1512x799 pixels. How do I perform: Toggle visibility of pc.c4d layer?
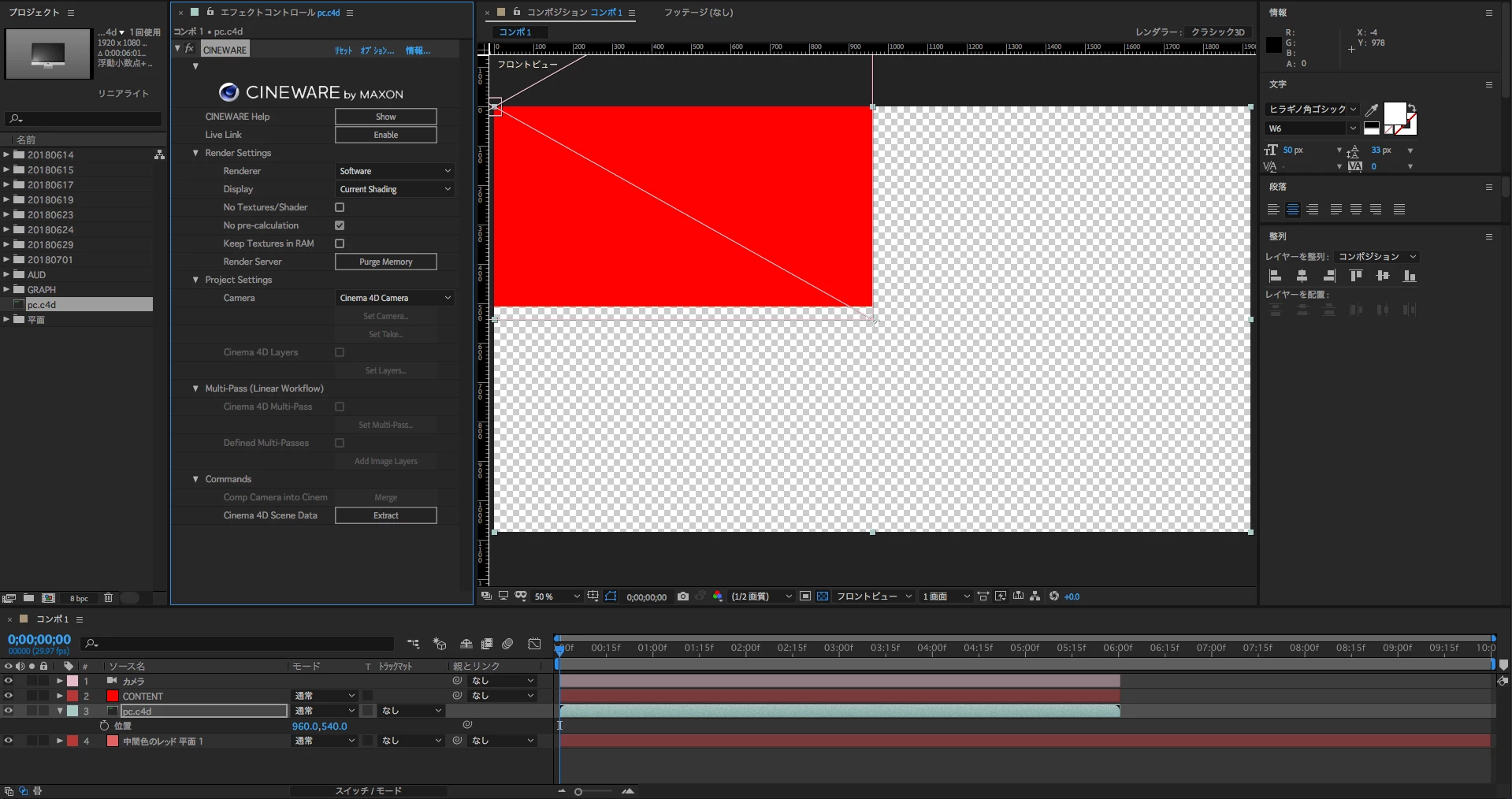click(9, 711)
